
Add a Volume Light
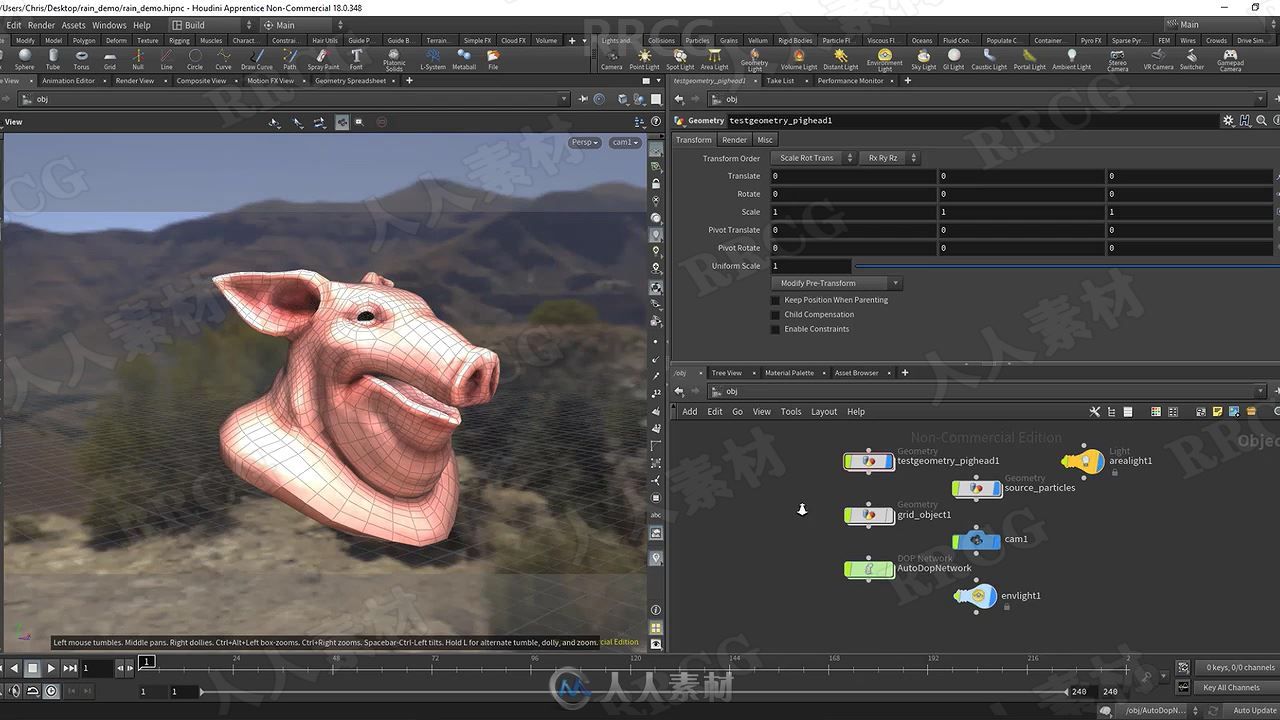click(799, 59)
